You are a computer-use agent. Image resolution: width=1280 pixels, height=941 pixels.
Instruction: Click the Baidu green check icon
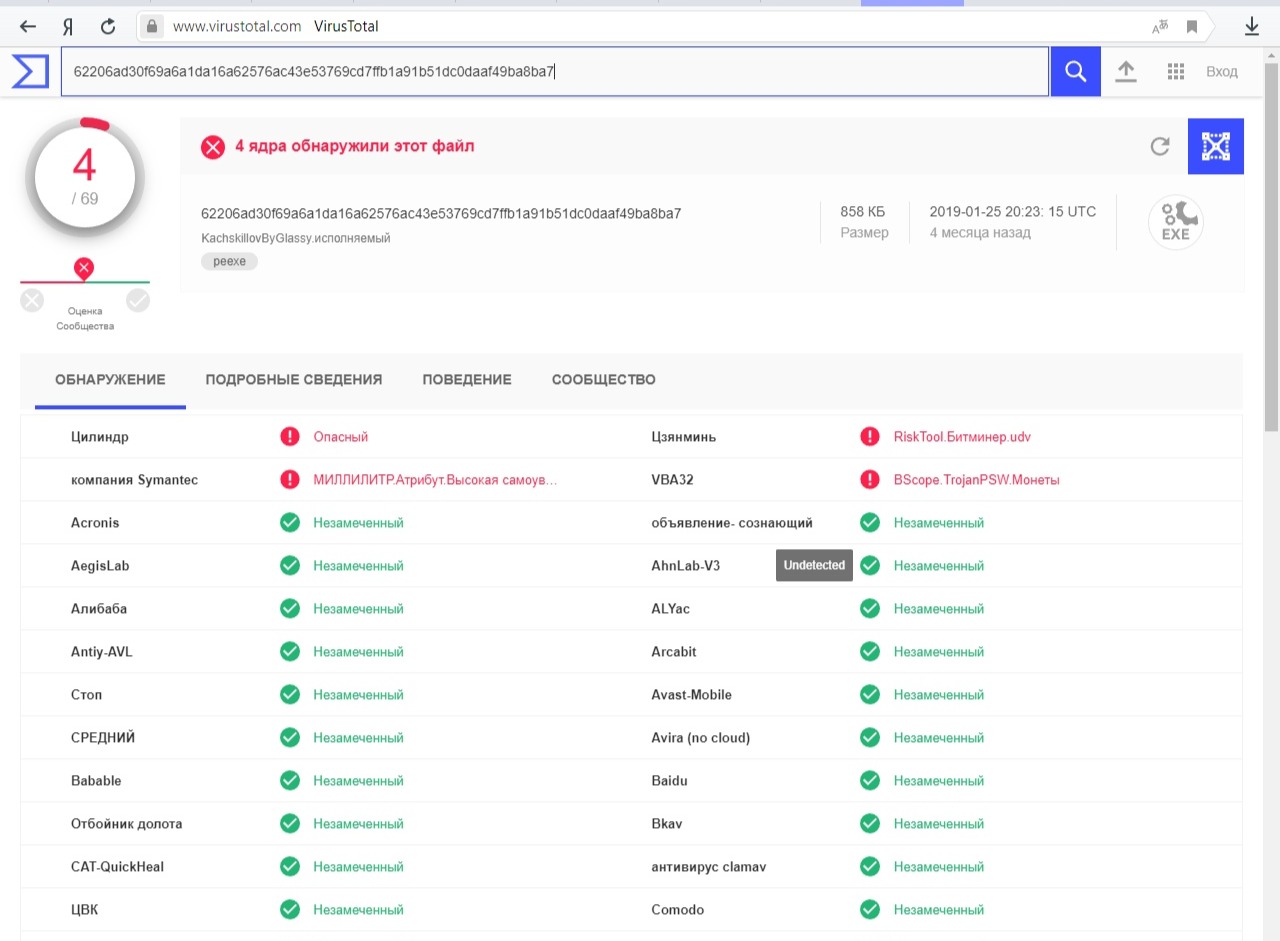coord(870,781)
